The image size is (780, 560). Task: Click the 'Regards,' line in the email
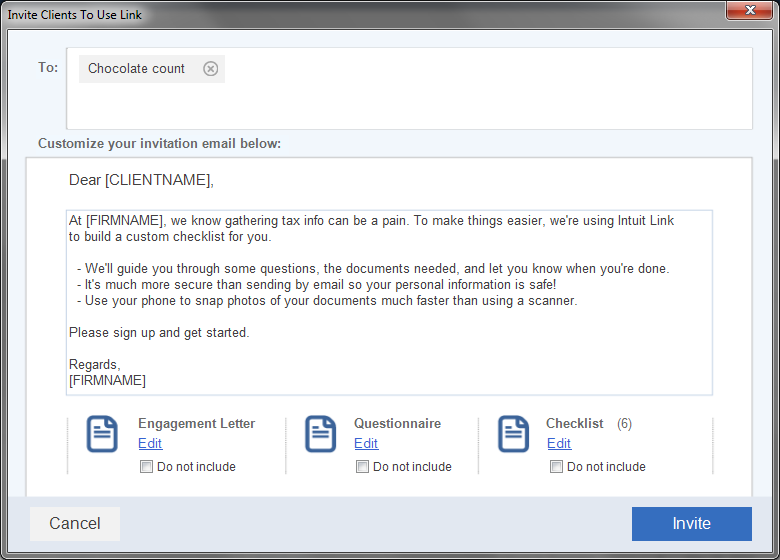tap(95, 365)
